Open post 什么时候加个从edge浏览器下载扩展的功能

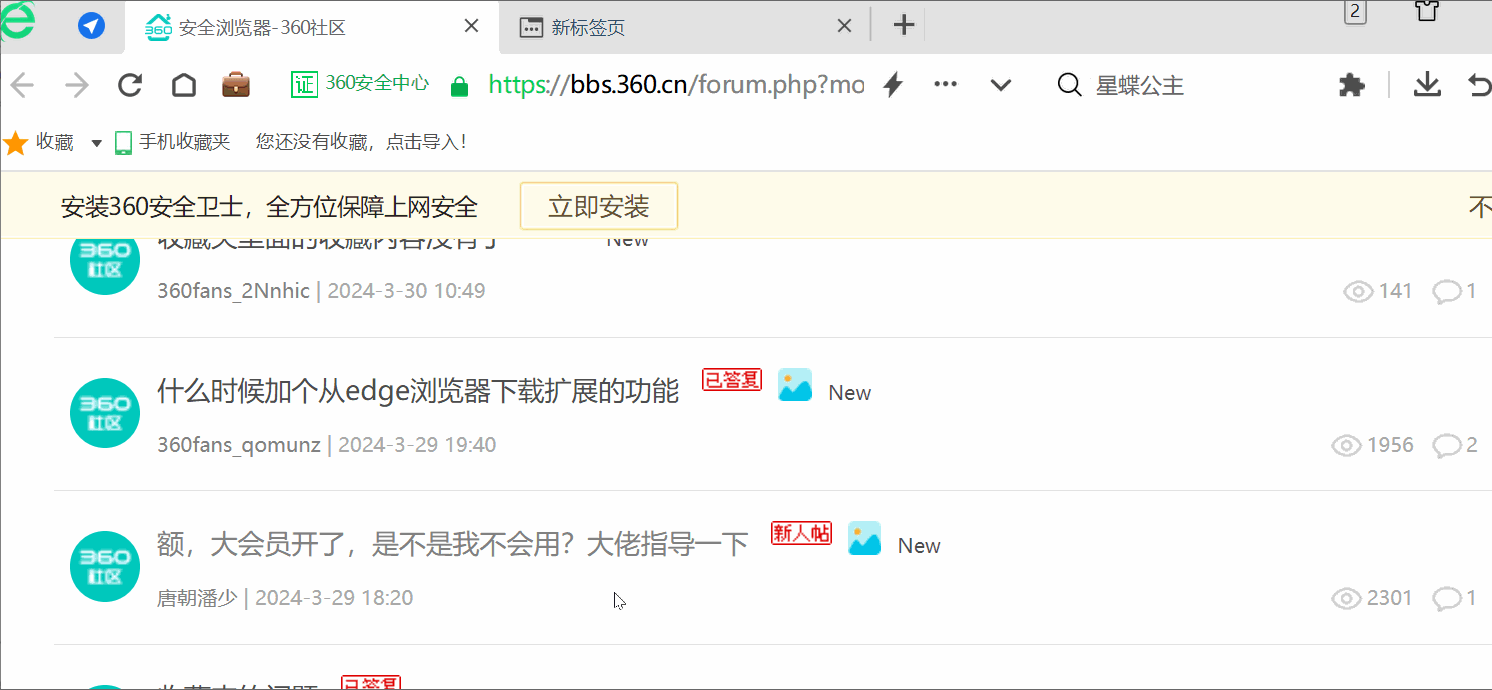(418, 391)
